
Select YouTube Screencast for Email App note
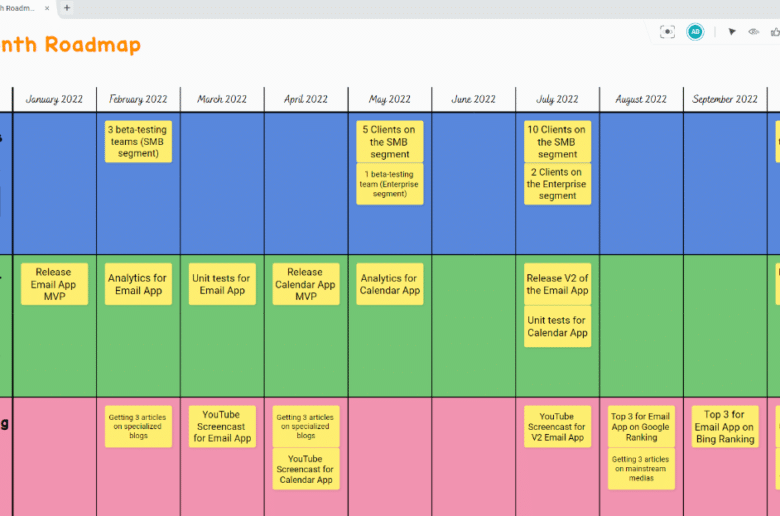pyautogui.click(x=221, y=427)
